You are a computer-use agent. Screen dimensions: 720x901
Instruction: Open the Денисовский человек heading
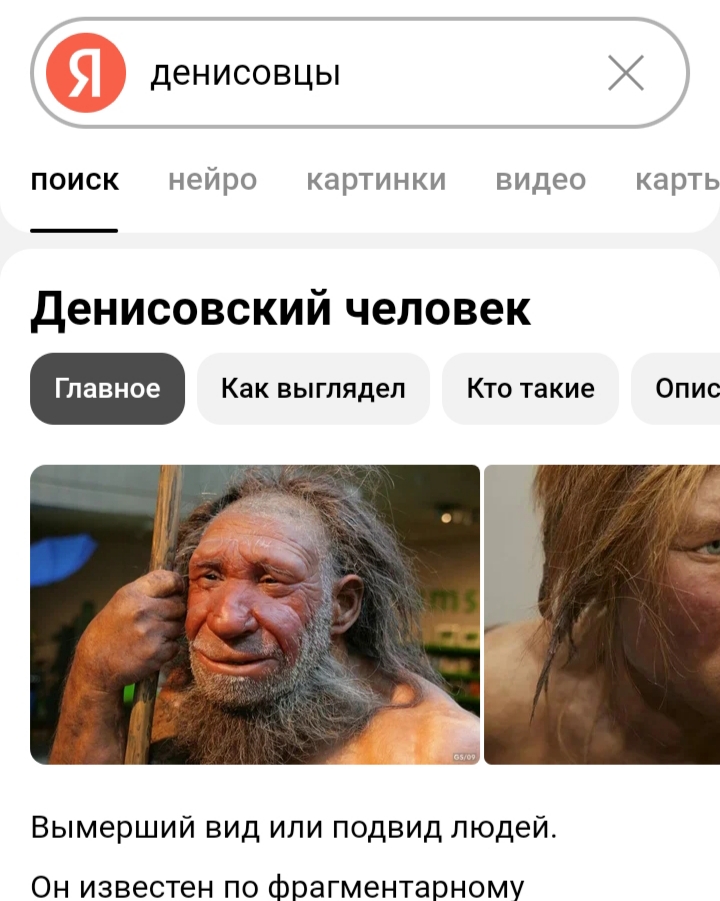280,309
